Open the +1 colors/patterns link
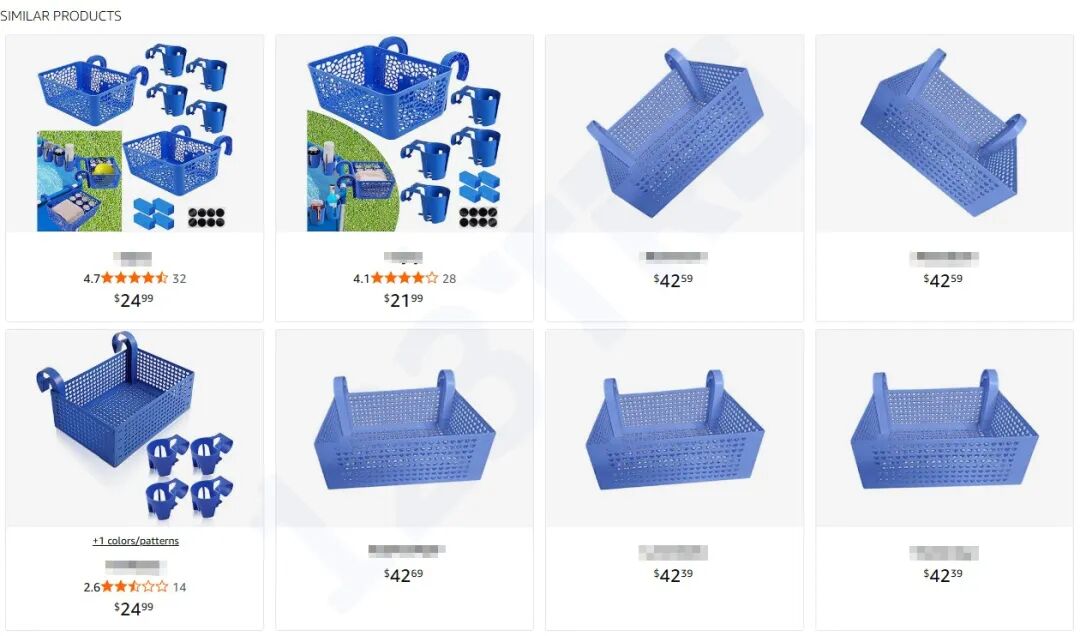 (x=136, y=541)
